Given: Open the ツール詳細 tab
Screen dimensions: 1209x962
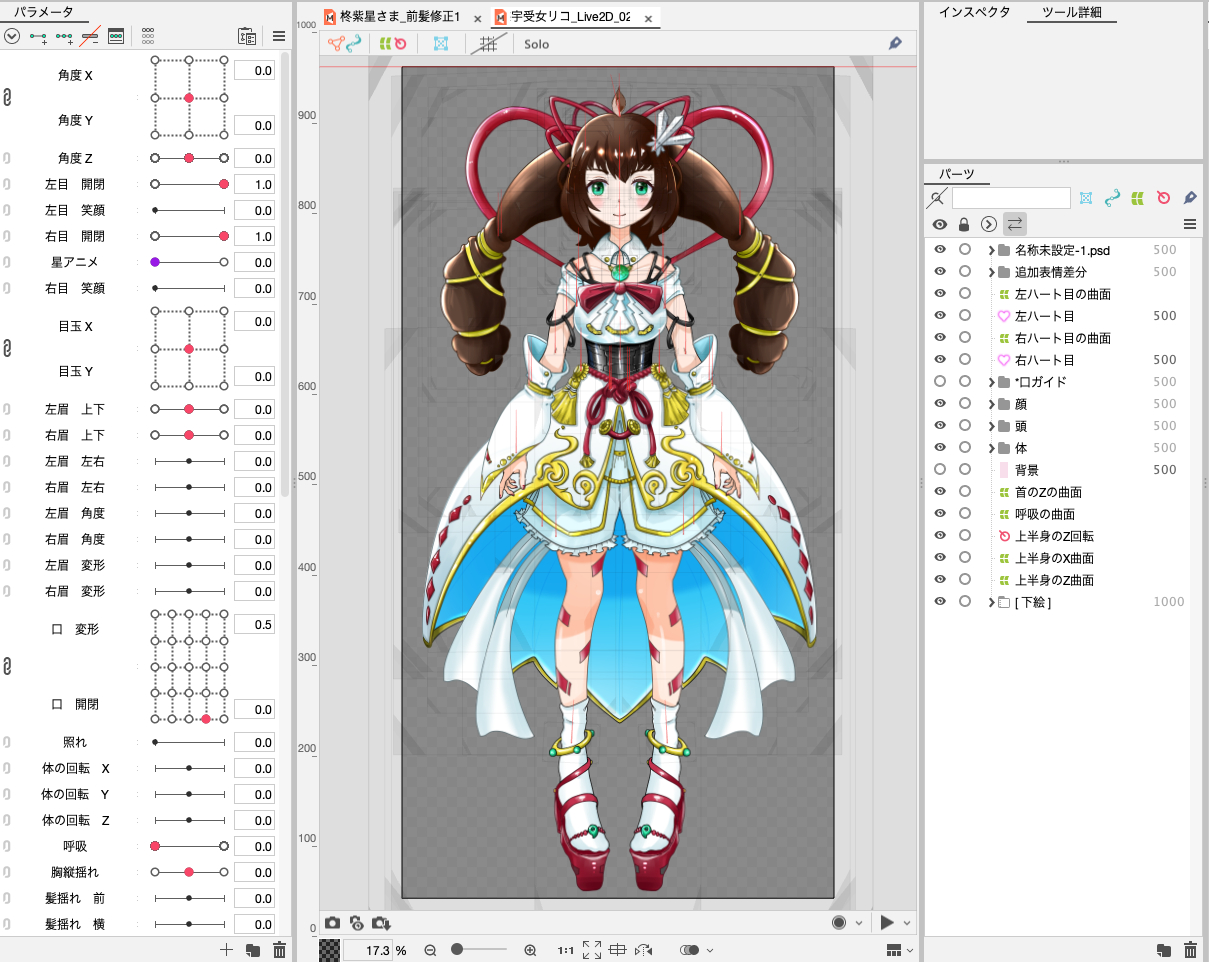Looking at the screenshot, I should (x=1072, y=13).
